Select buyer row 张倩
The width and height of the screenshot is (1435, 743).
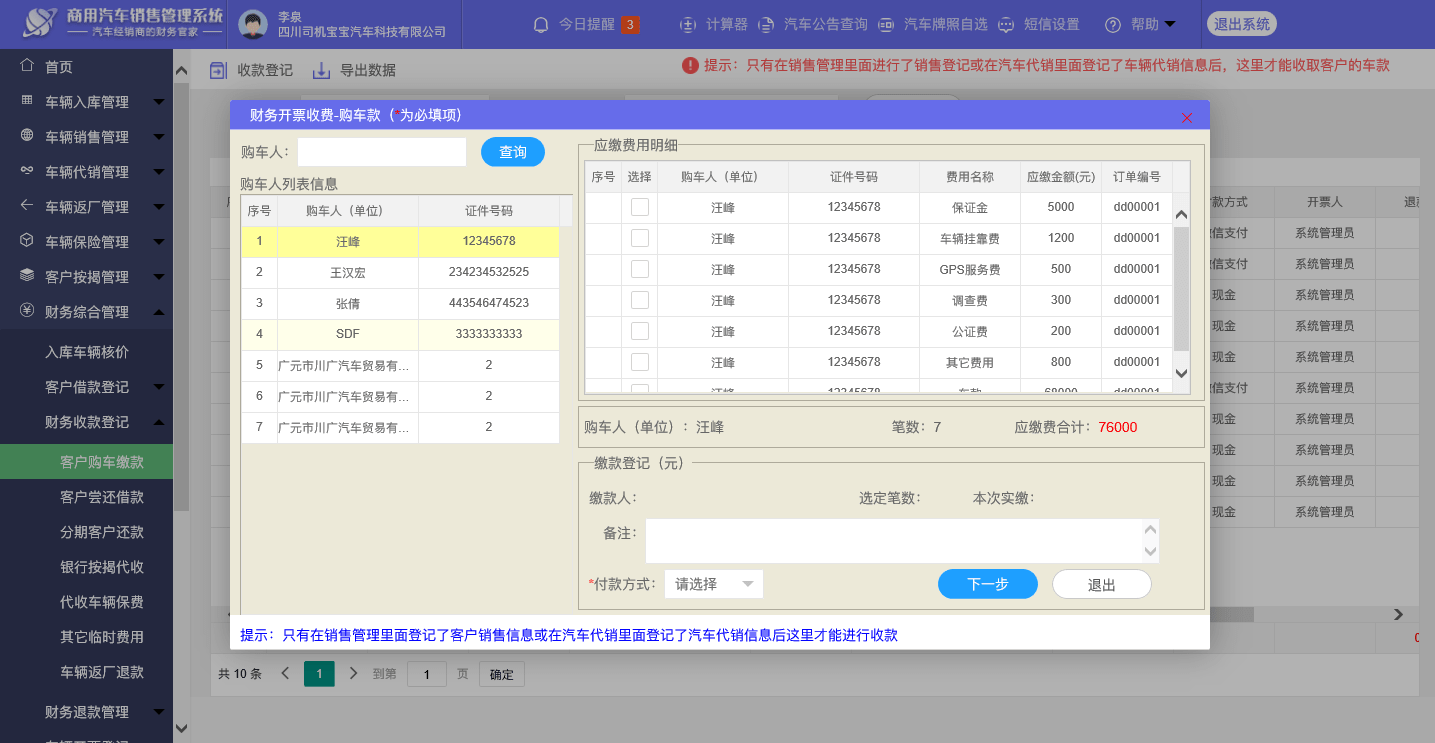tap(400, 303)
